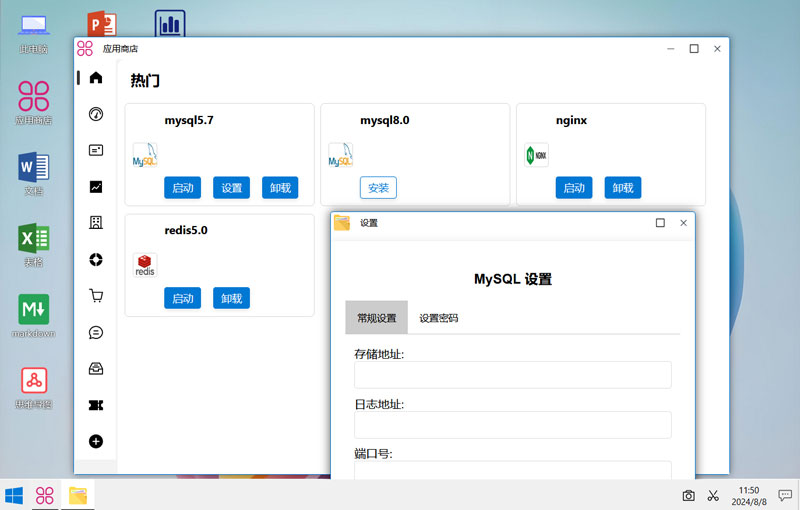
Task: Click the 日志地址 input field
Action: [513, 425]
